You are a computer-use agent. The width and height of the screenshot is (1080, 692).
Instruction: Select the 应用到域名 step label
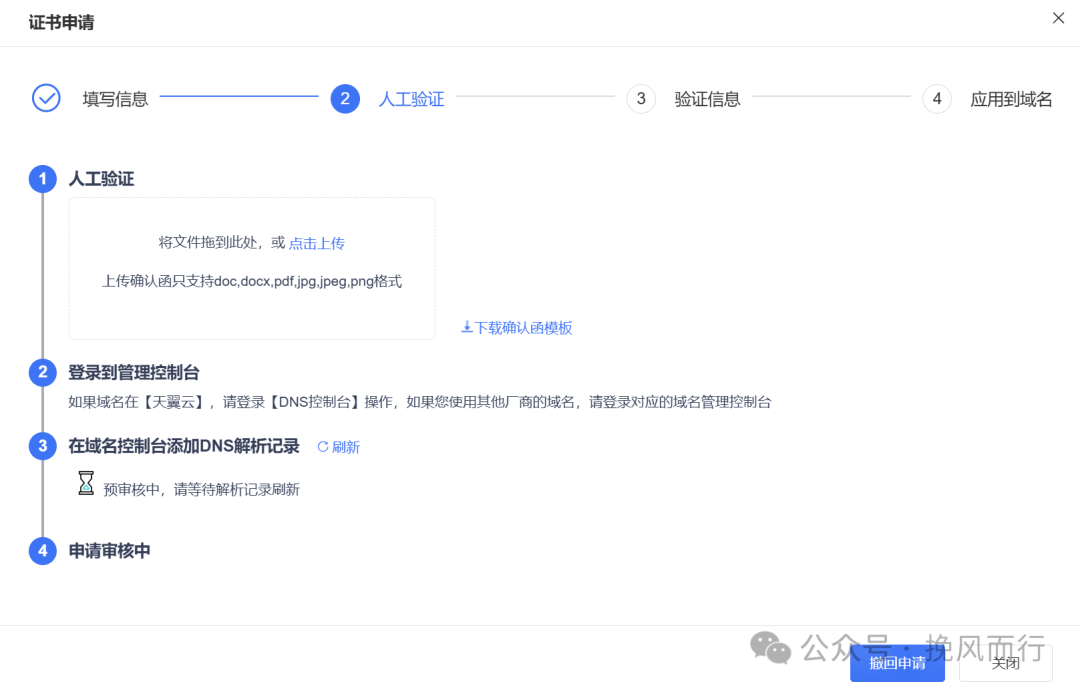[1011, 99]
